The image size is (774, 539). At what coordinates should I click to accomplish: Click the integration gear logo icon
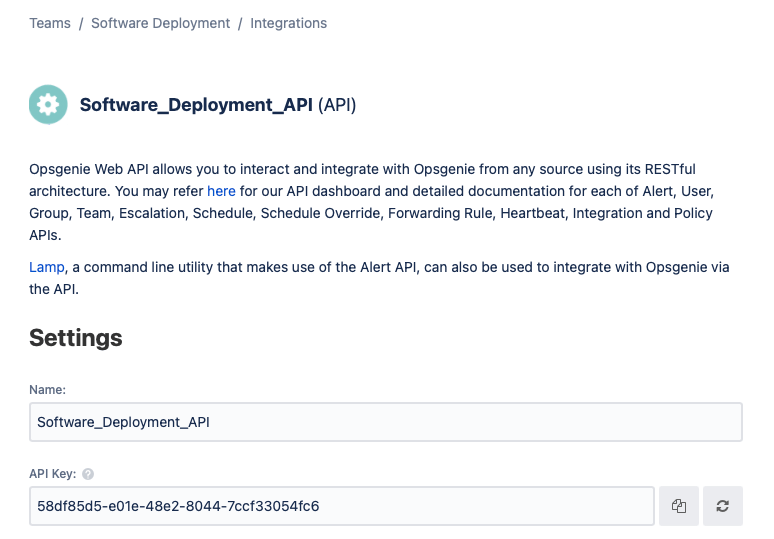(48, 104)
